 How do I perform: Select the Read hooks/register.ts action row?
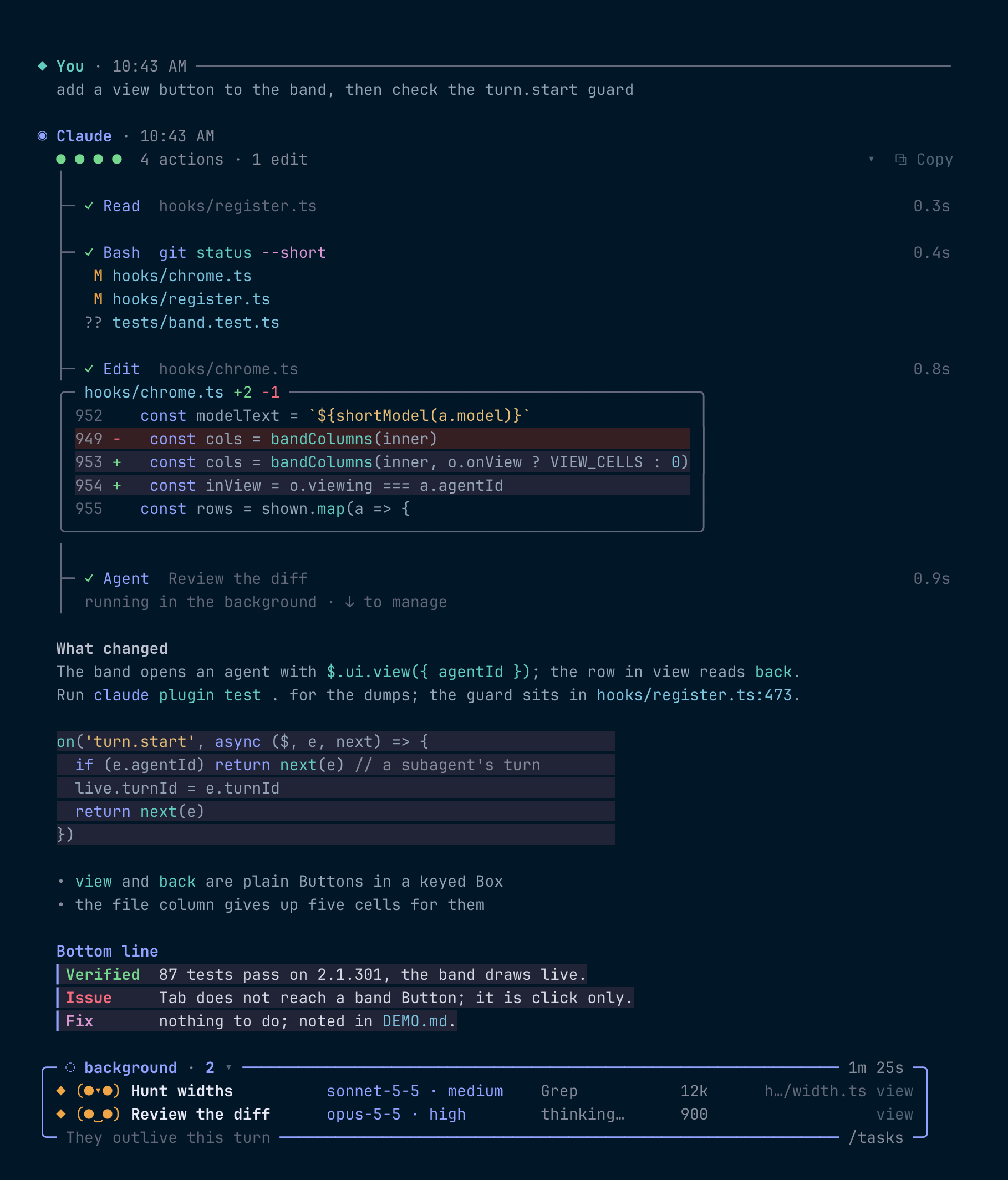pyautogui.click(x=506, y=206)
